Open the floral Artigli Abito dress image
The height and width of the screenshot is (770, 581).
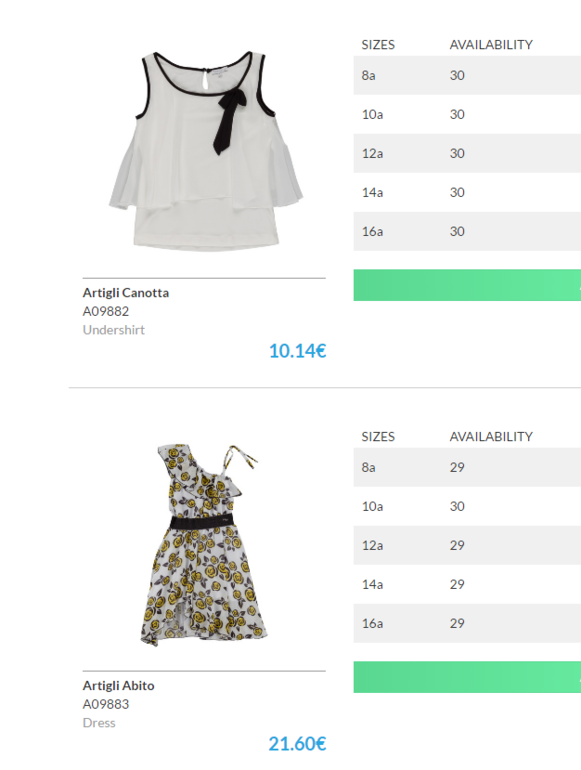pos(204,545)
